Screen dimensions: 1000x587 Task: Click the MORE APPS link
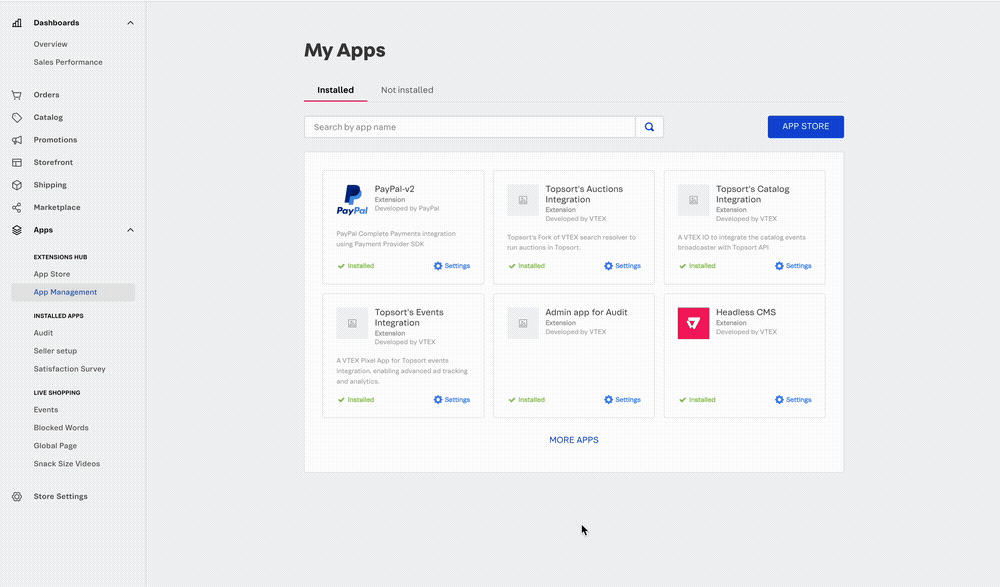(573, 439)
